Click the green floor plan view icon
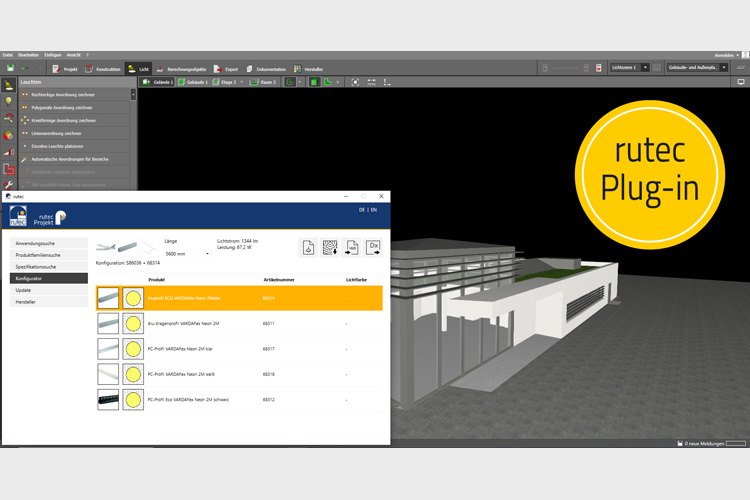Viewport: 750px width, 500px height. click(290, 82)
